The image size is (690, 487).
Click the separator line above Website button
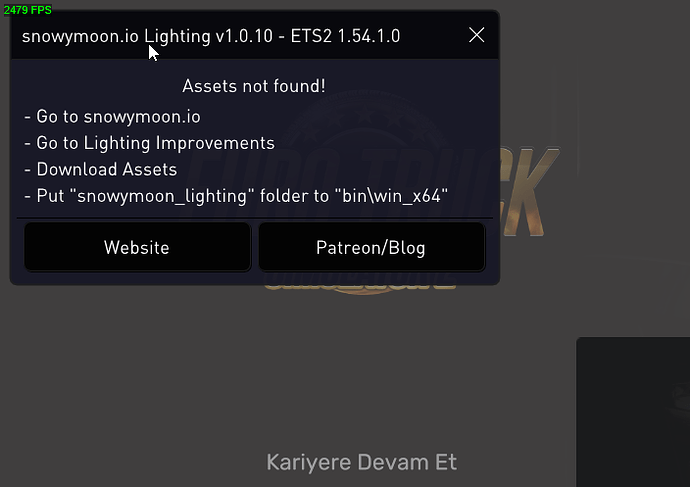255,217
